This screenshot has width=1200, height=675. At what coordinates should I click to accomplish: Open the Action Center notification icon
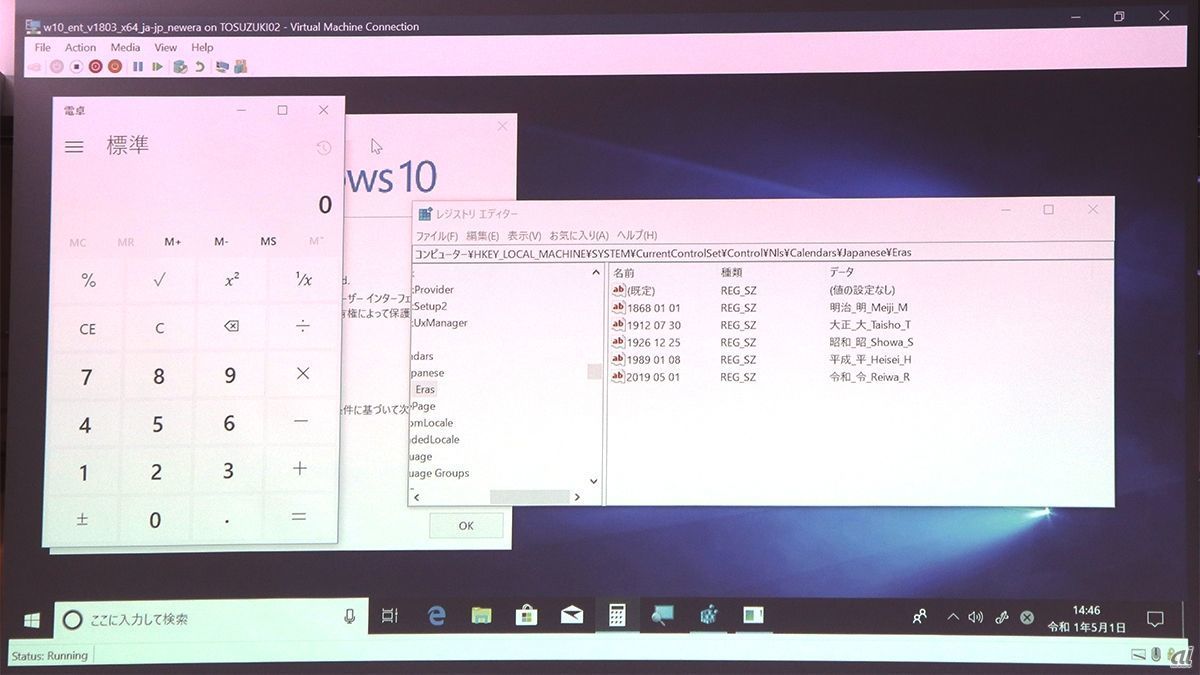tap(1155, 620)
